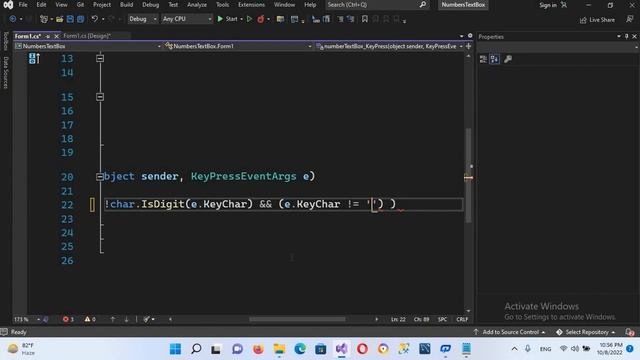Click the Start debugging button
Screen dimensions: 640x360
[227, 19]
